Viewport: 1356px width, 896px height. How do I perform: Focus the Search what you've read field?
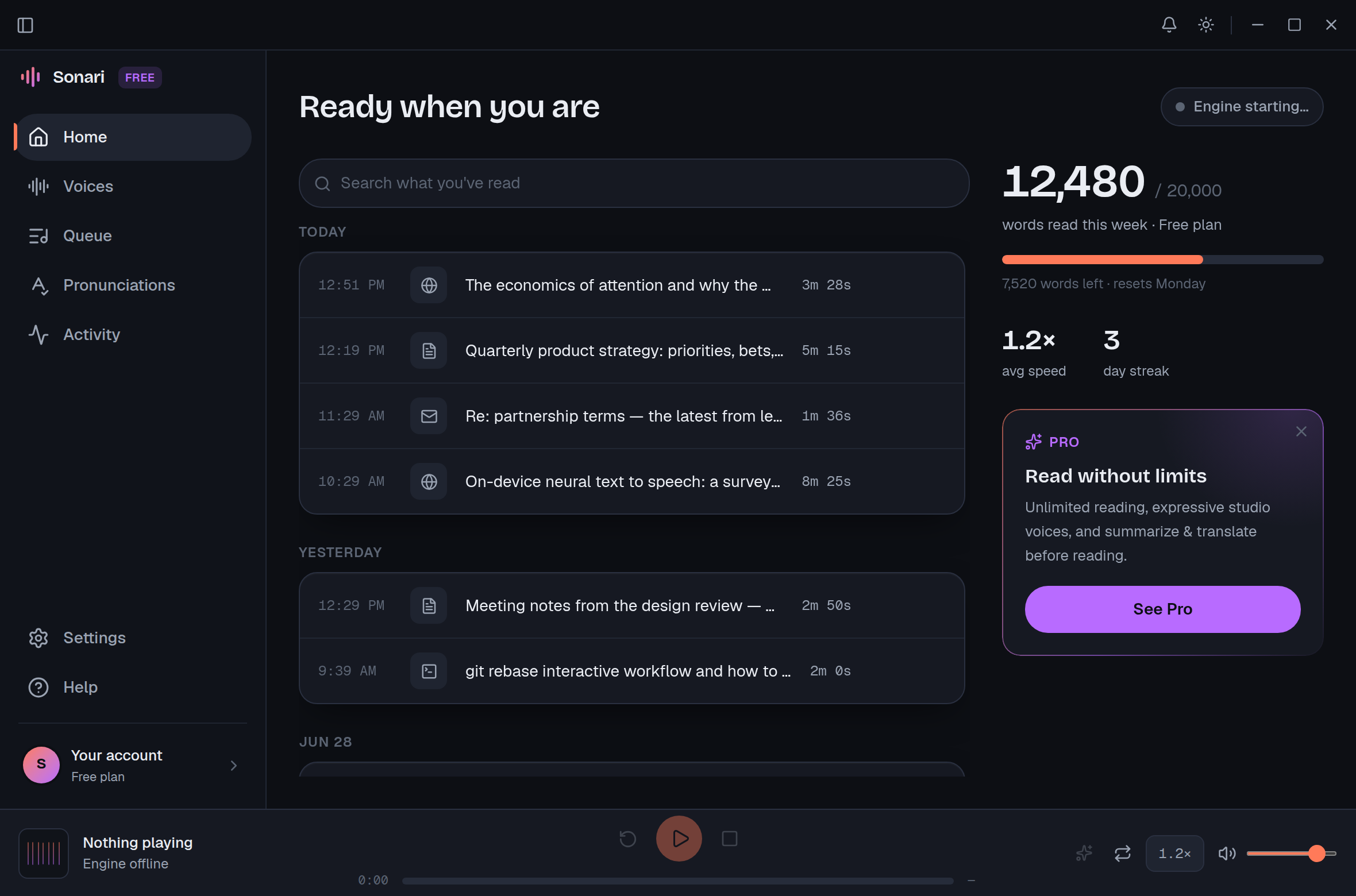[x=634, y=183]
